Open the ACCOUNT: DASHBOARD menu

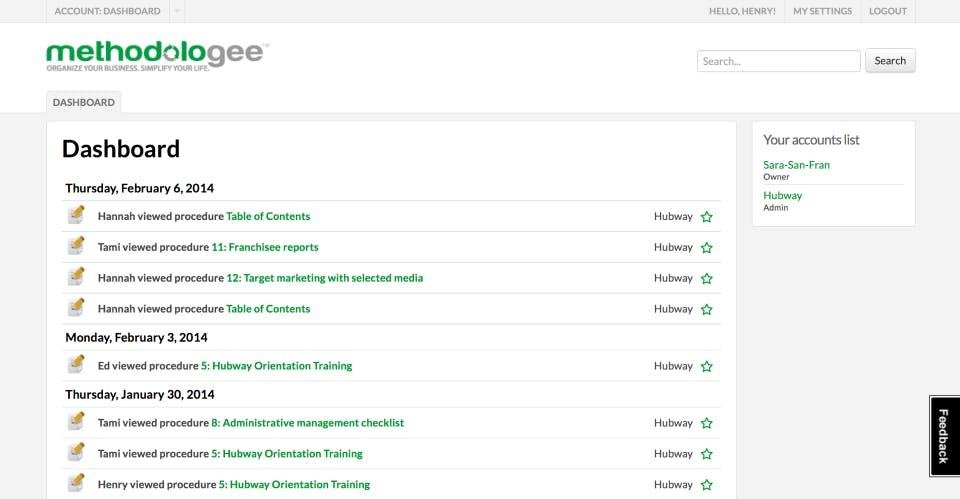point(107,11)
